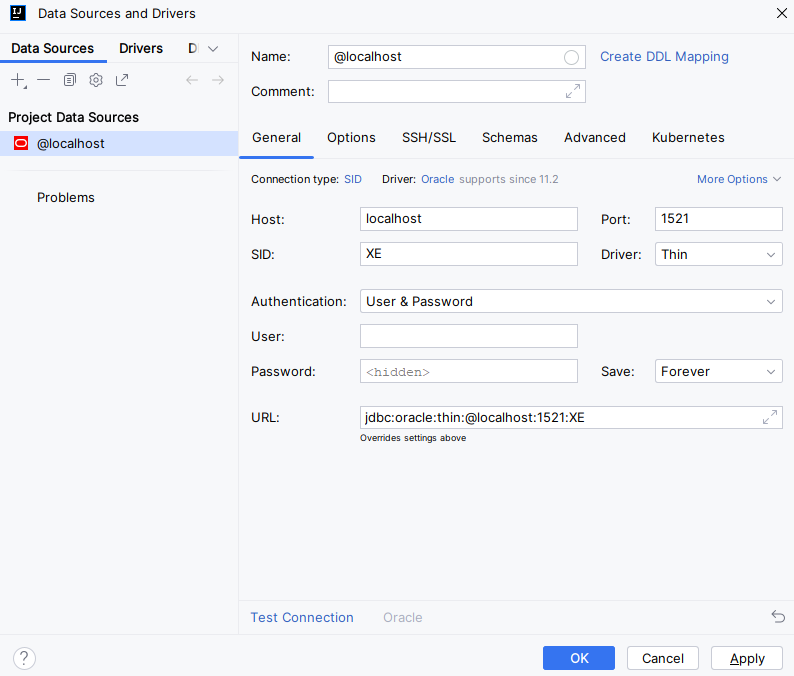Open the Kubernetes tab
The height and width of the screenshot is (676, 794).
point(688,138)
